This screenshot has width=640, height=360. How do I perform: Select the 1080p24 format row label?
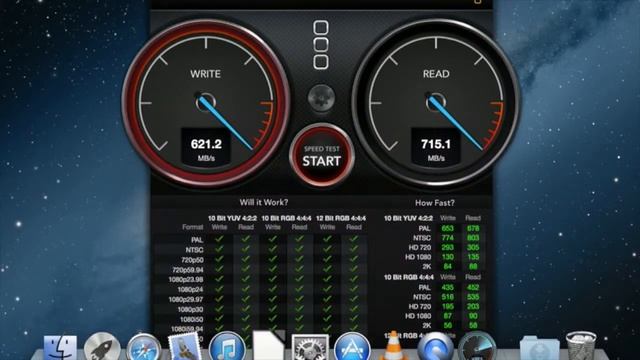coord(190,289)
